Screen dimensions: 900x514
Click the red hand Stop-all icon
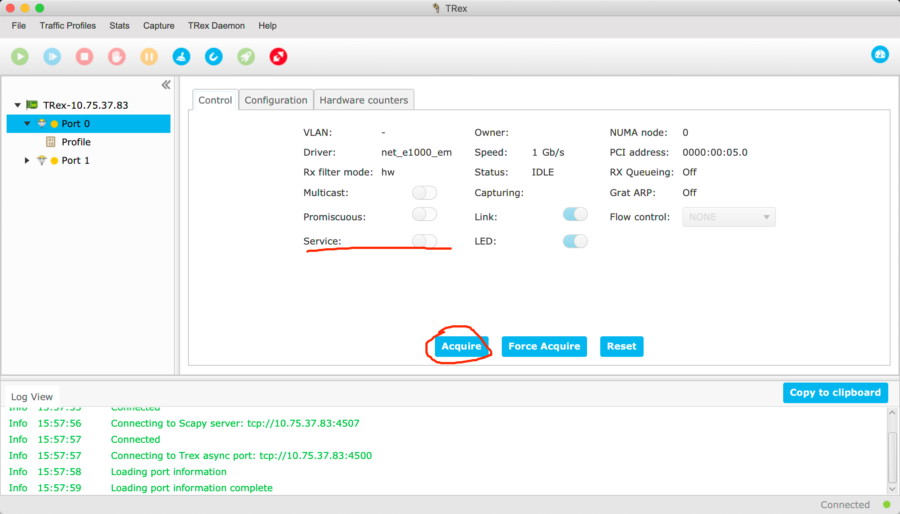[x=117, y=56]
